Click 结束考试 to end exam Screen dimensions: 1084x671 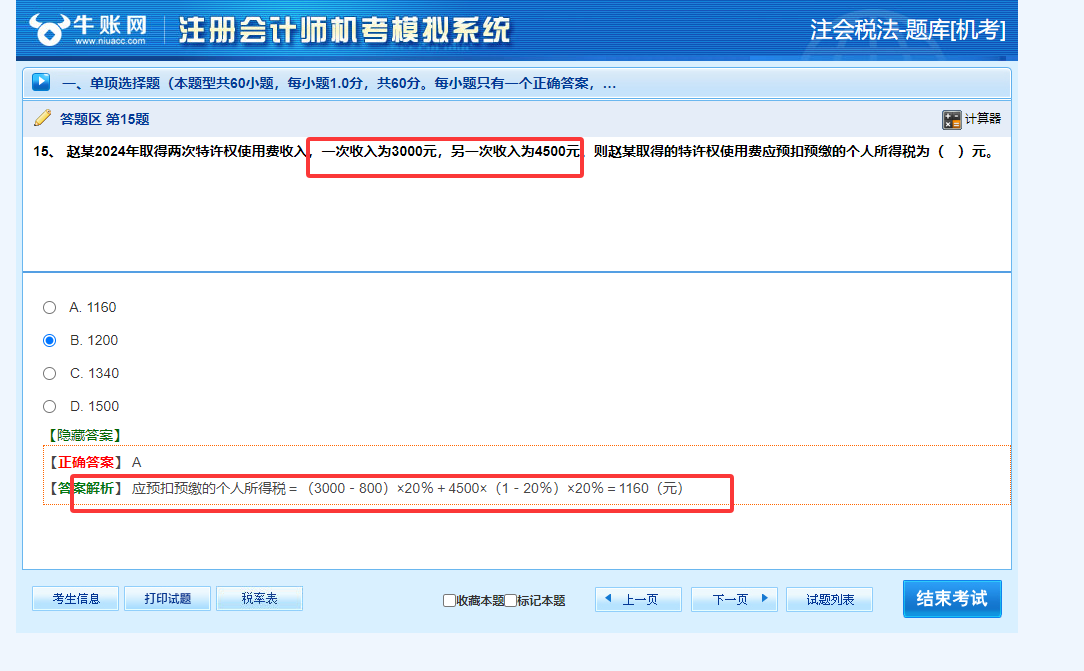tap(952, 598)
